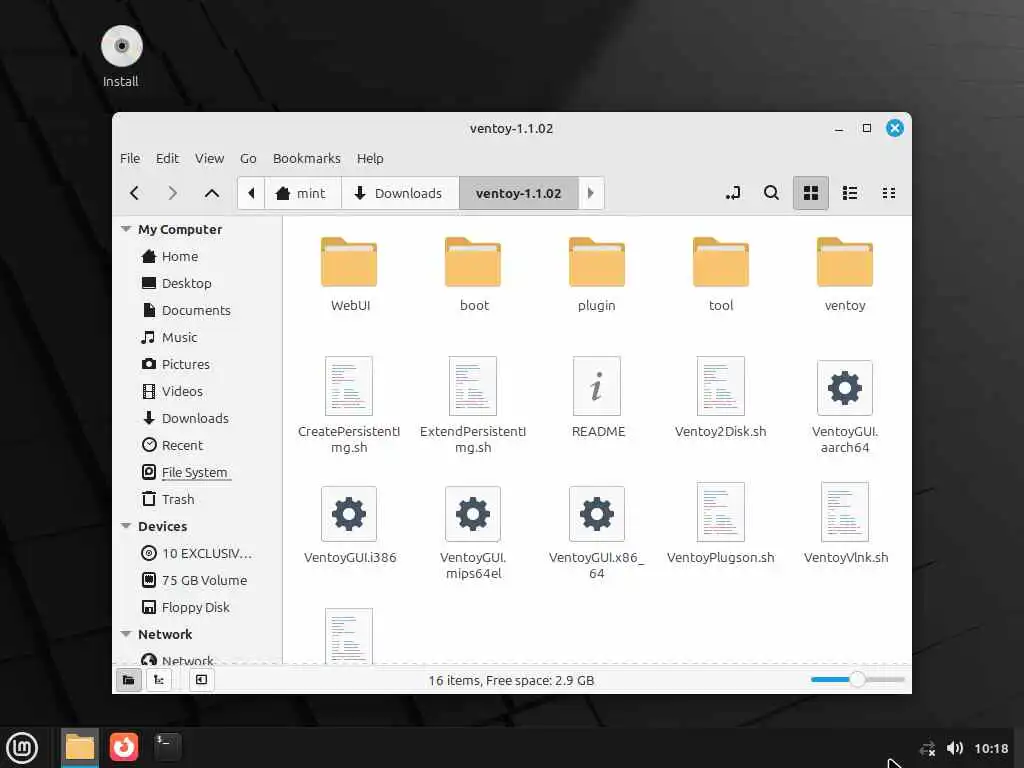Open the File menu
This screenshot has height=768, width=1024.
pyautogui.click(x=130, y=158)
